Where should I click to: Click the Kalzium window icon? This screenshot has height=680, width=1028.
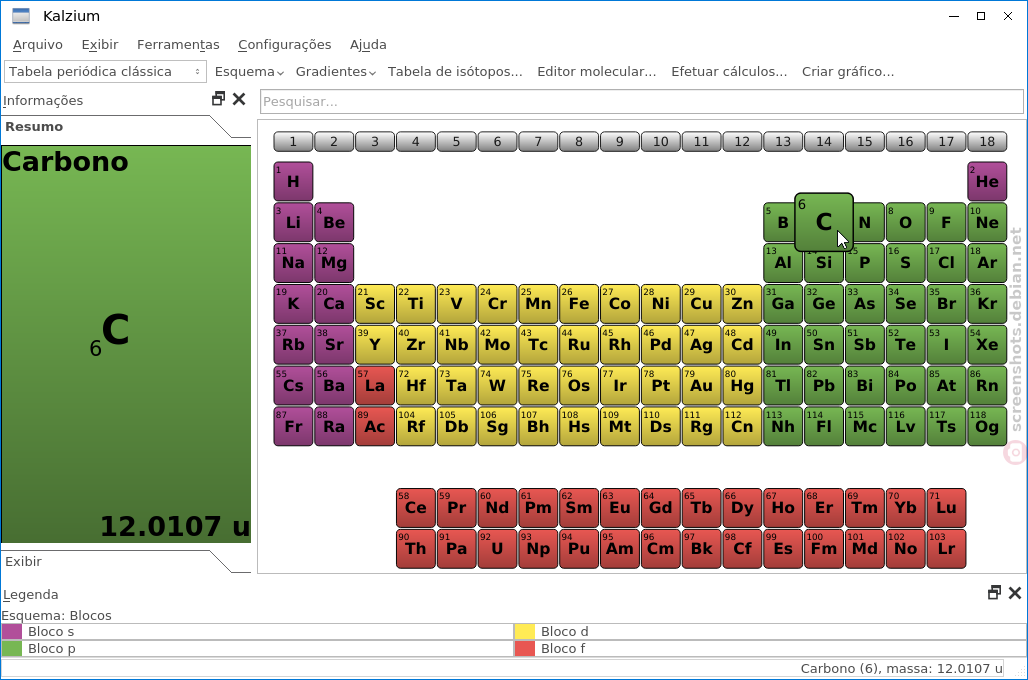21,16
